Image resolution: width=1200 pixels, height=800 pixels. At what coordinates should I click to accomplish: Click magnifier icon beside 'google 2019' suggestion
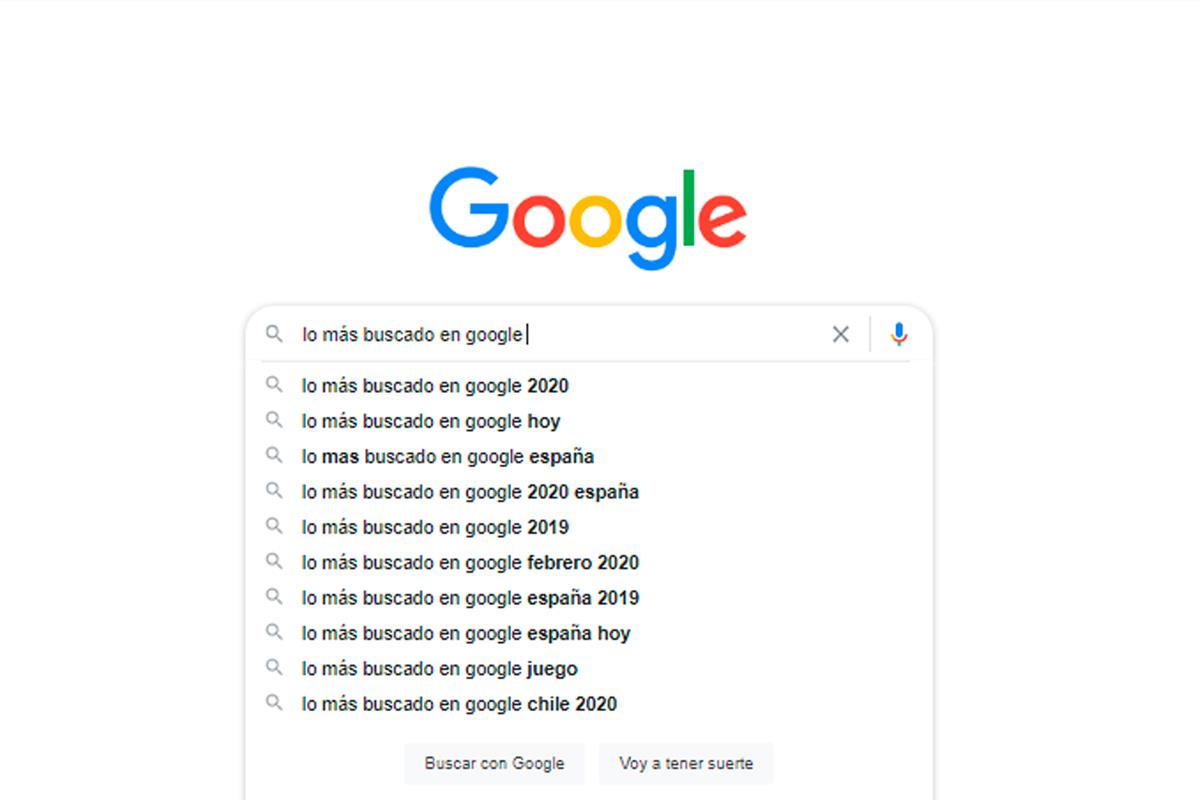[274, 526]
